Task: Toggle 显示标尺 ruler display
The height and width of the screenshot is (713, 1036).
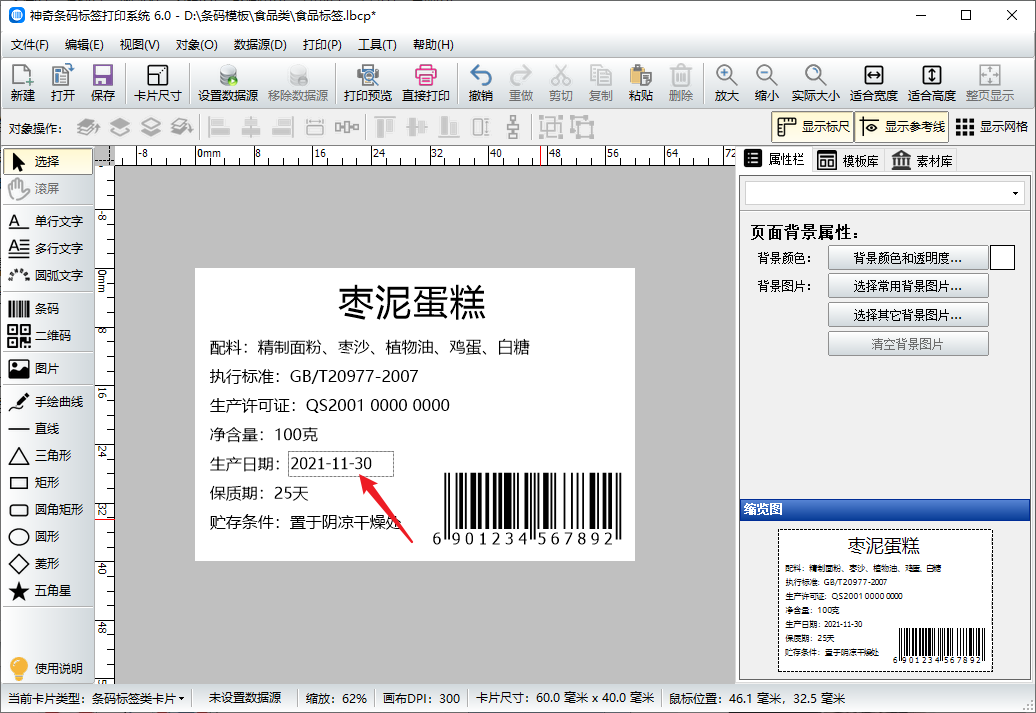Action: click(812, 127)
